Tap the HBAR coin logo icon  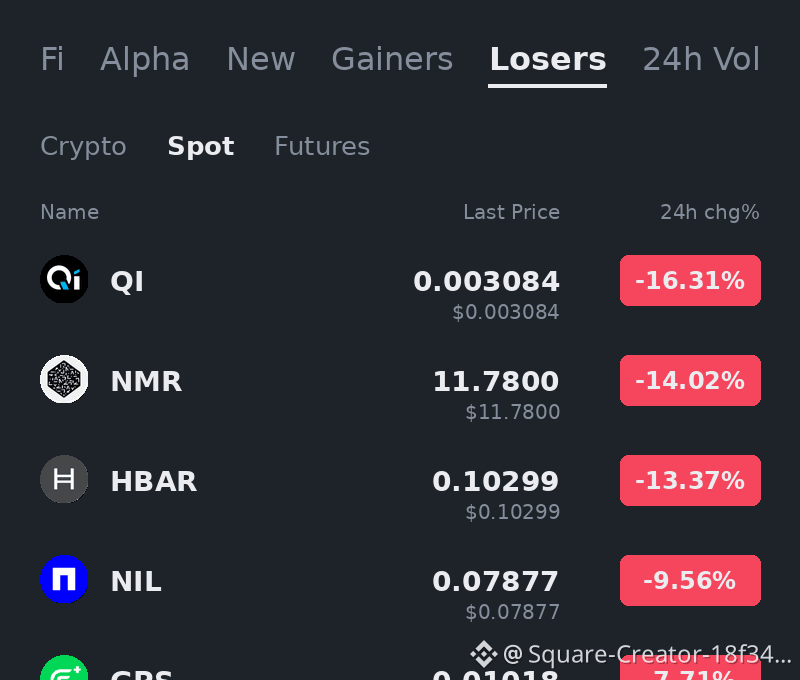tap(64, 479)
